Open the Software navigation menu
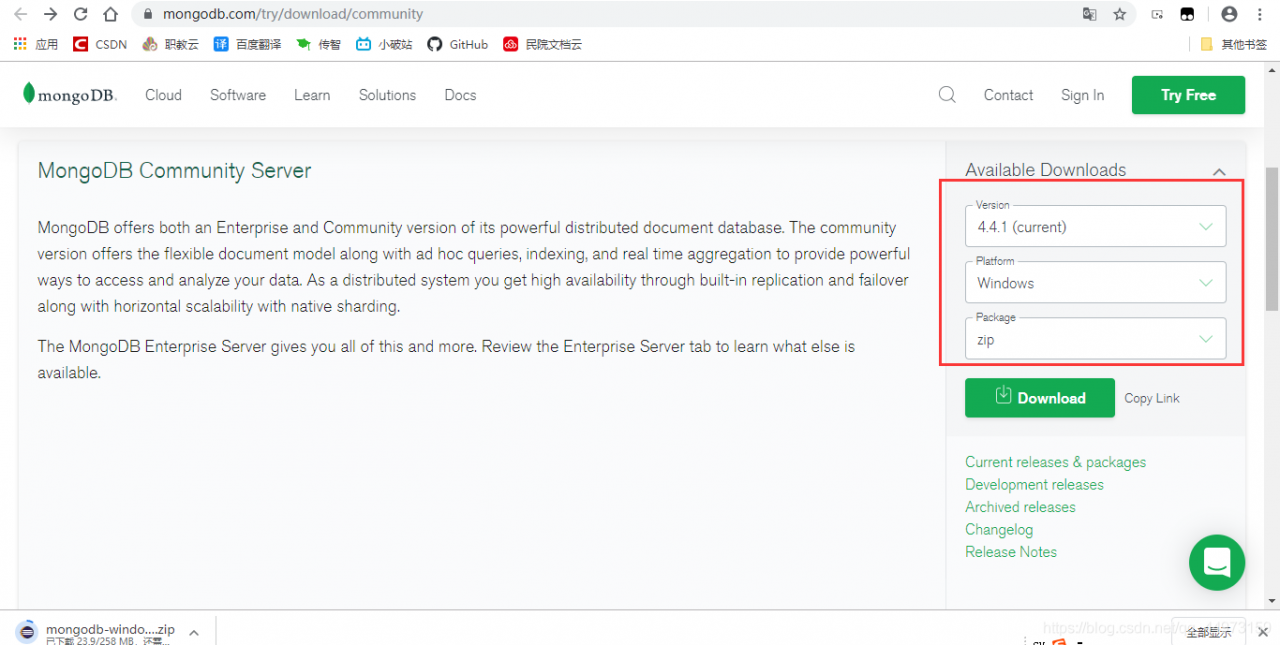Screen dimensions: 1280x645 (238, 95)
